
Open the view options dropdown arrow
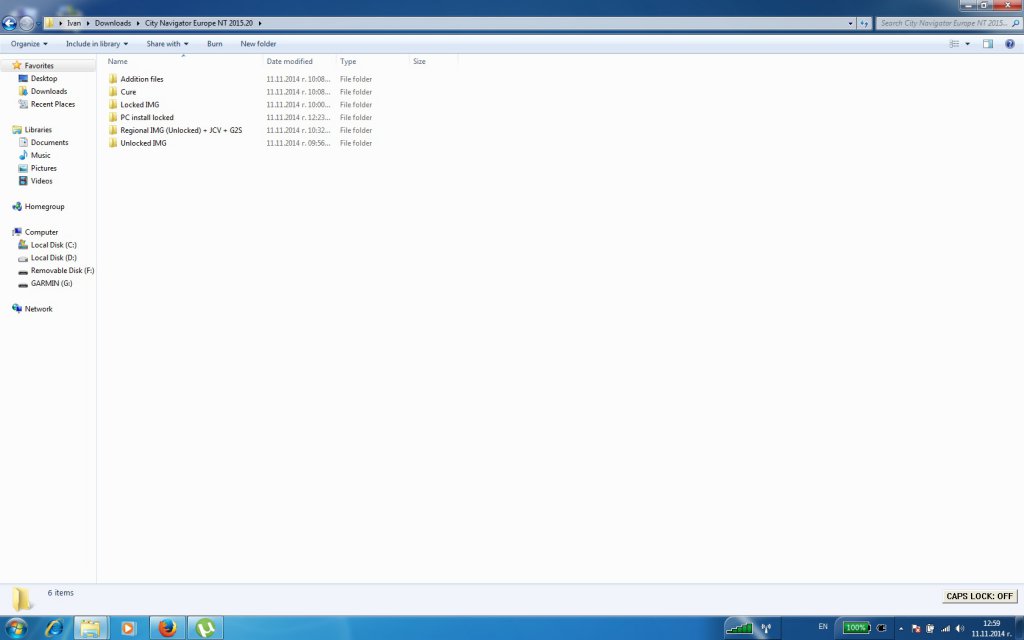coord(967,44)
